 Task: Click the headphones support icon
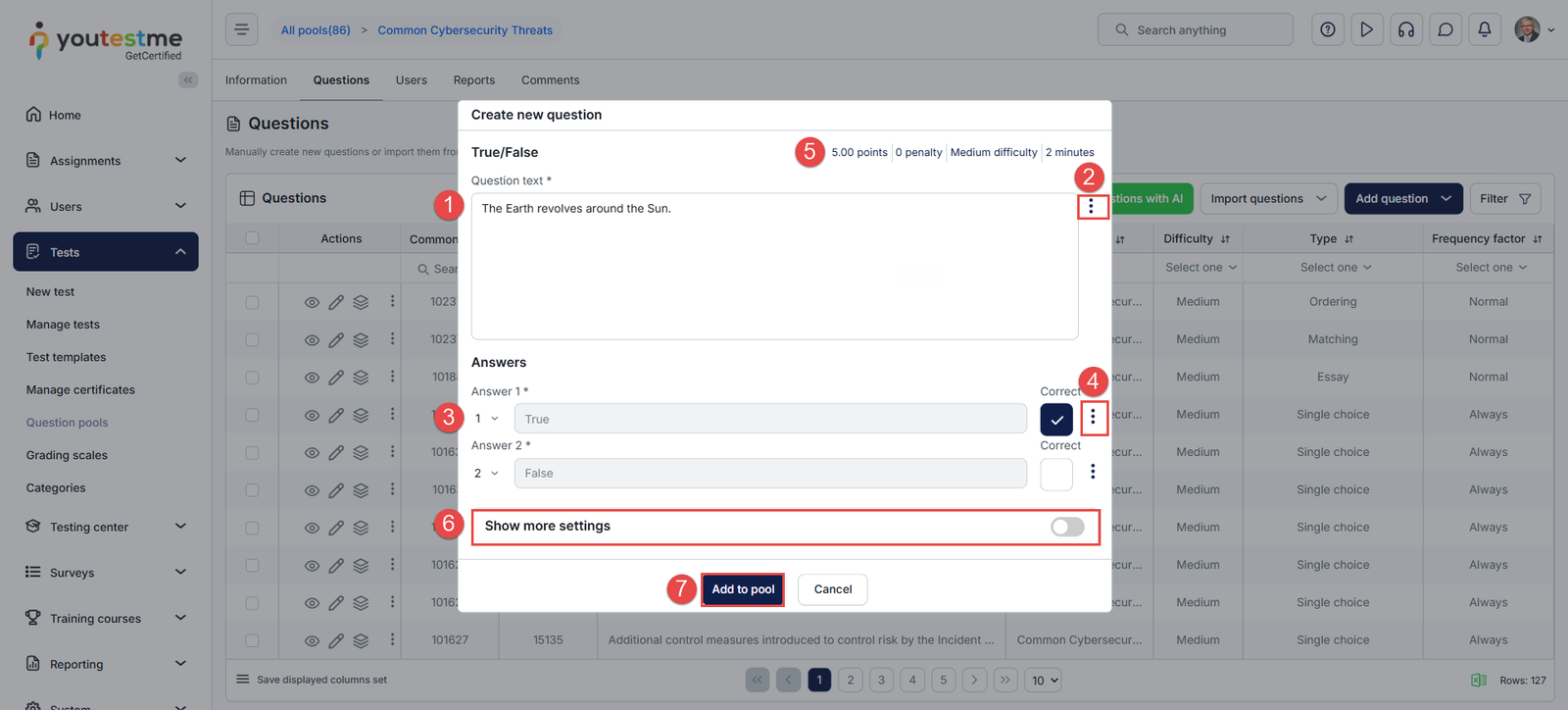[x=1405, y=29]
